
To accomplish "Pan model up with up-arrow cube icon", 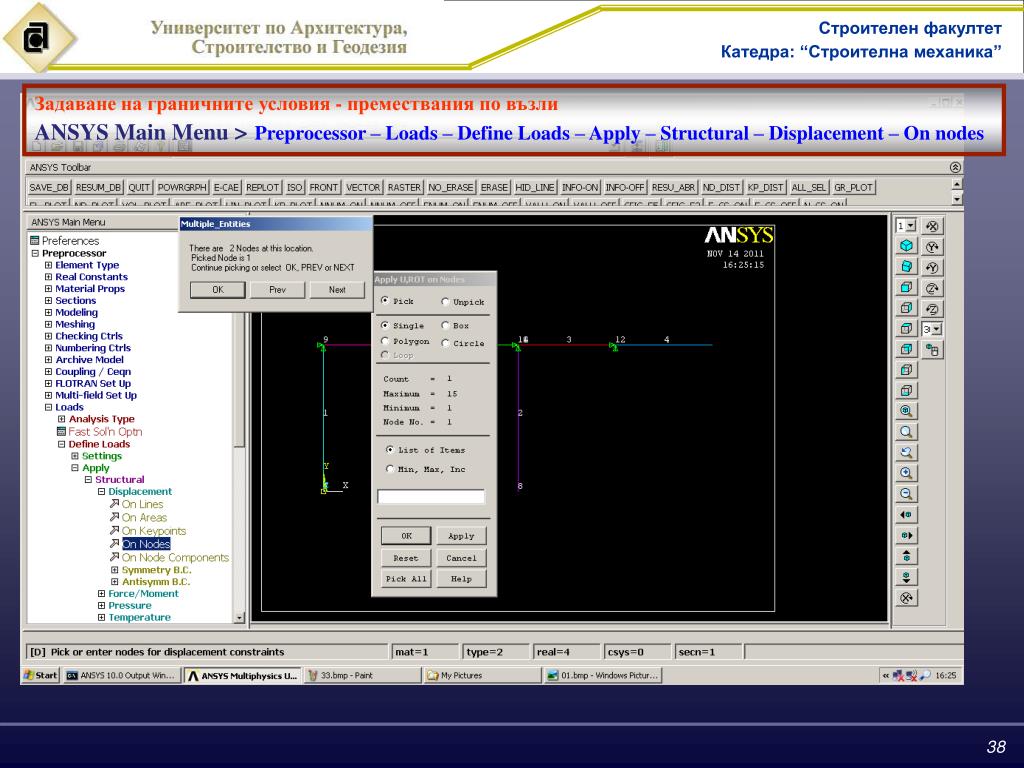I will pyautogui.click(x=906, y=556).
